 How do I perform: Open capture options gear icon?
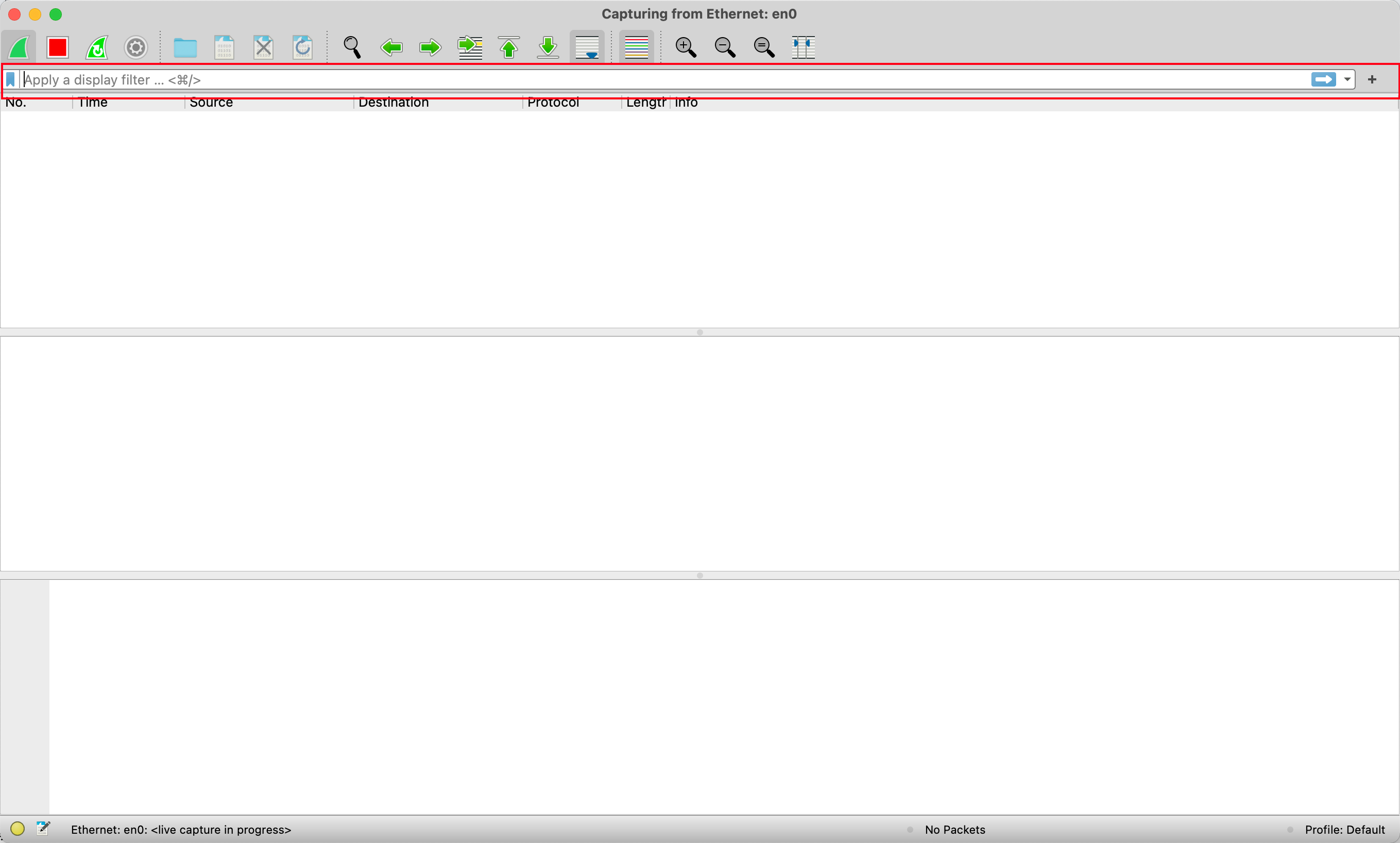tap(136, 47)
